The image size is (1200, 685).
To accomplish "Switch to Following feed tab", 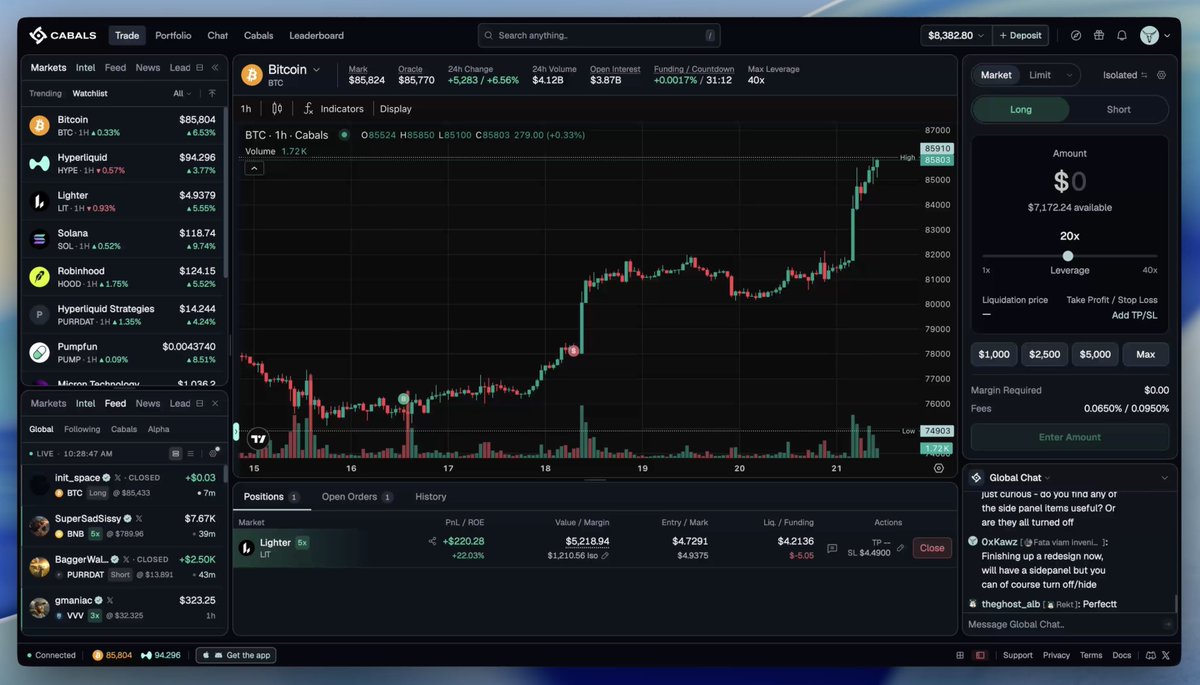I will 82,429.
